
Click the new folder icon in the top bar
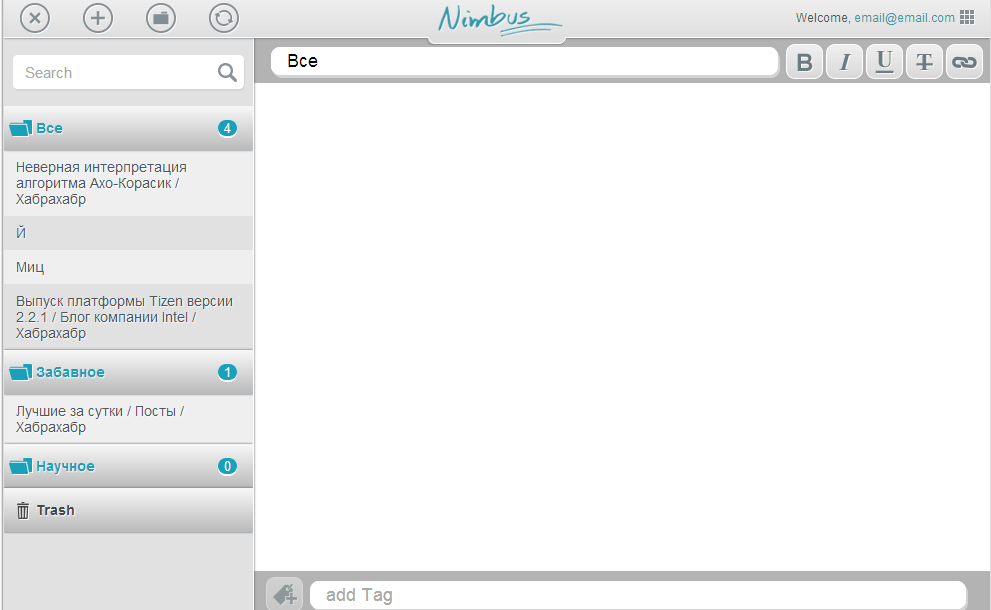click(x=161, y=18)
